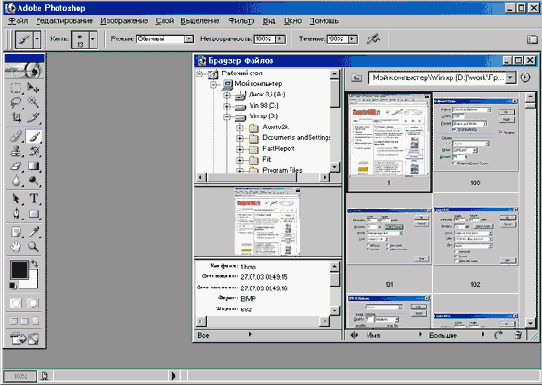Open the Слой menu
Viewport: 542px width, 385px height.
(x=165, y=21)
